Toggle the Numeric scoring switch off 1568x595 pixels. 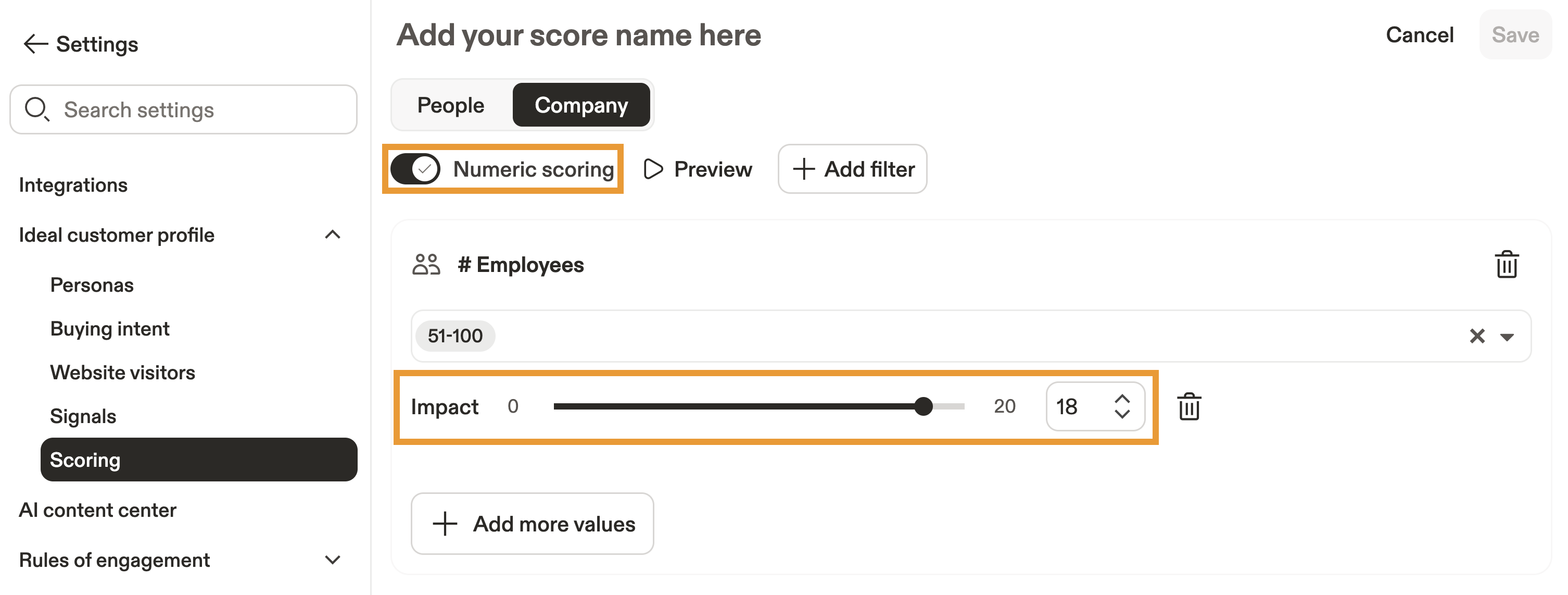(x=415, y=169)
